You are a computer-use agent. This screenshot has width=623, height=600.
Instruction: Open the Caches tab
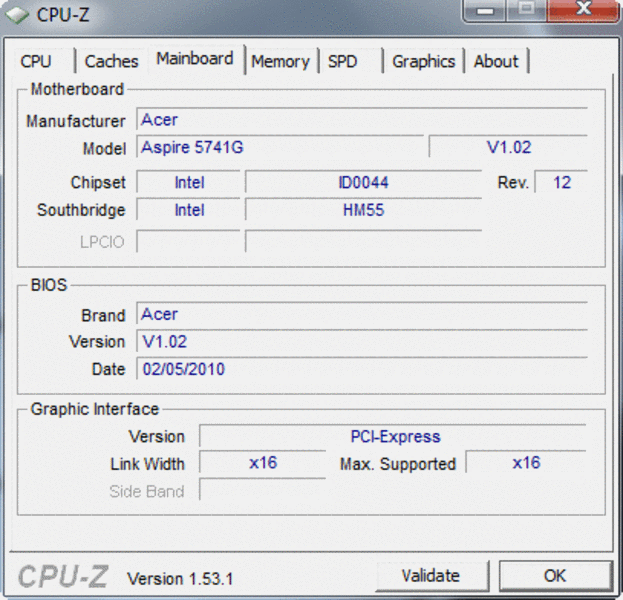(112, 62)
